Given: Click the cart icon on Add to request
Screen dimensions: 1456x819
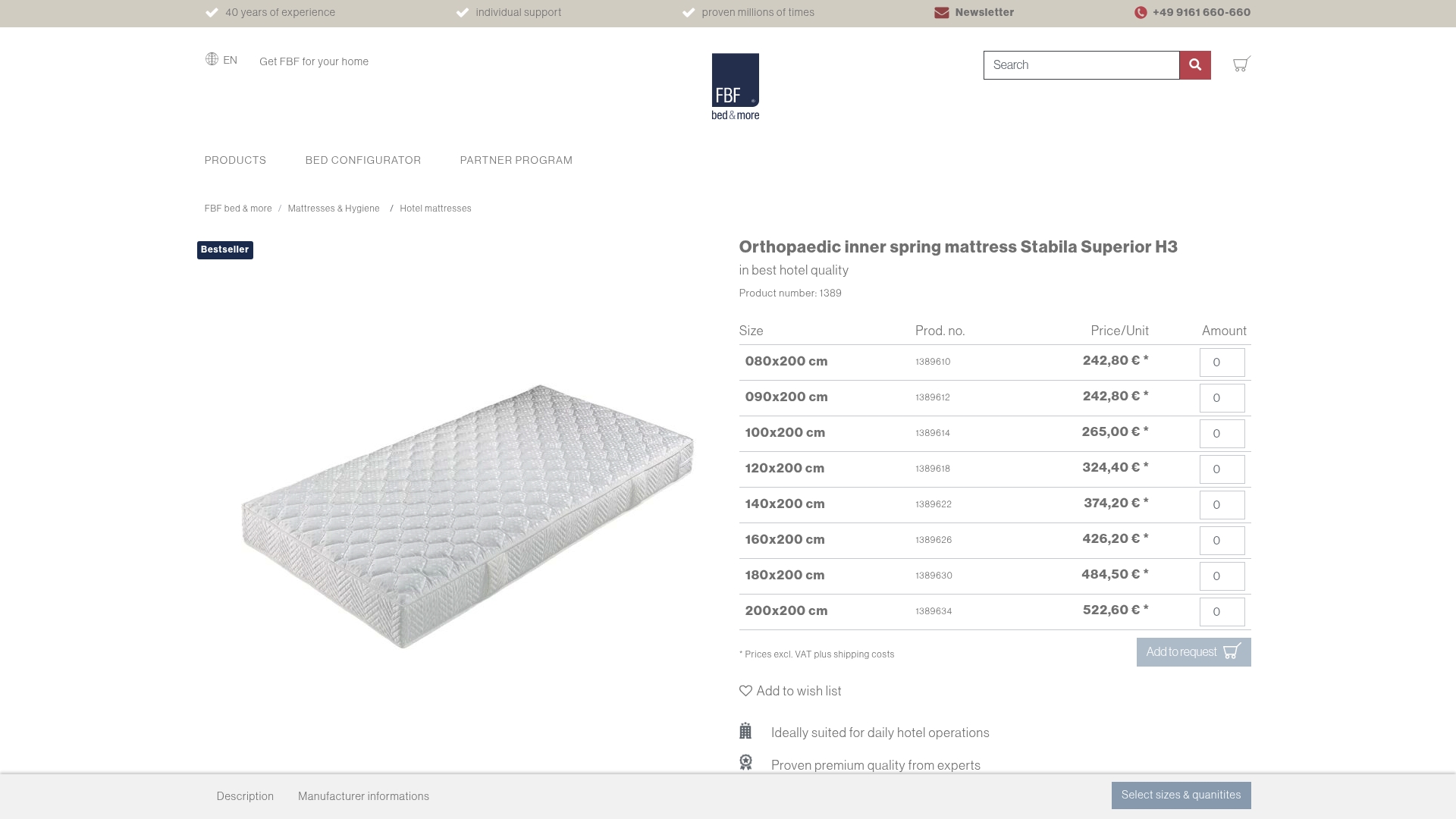Looking at the screenshot, I should point(1232,651).
